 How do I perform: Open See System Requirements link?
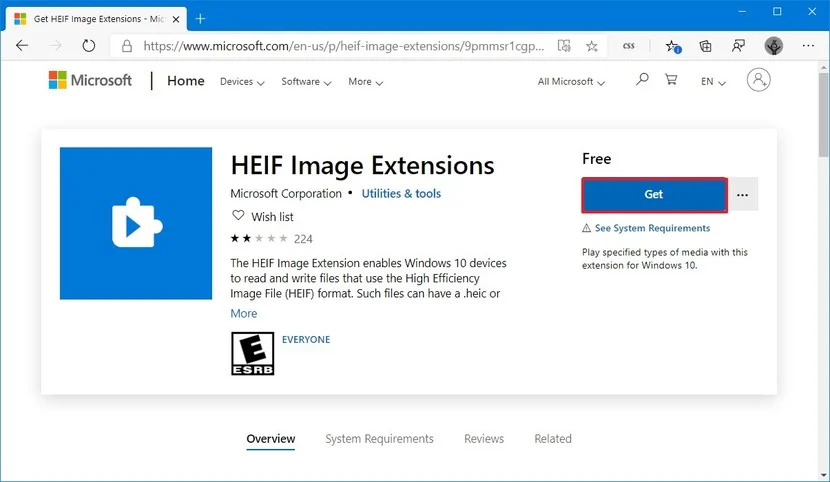point(652,228)
